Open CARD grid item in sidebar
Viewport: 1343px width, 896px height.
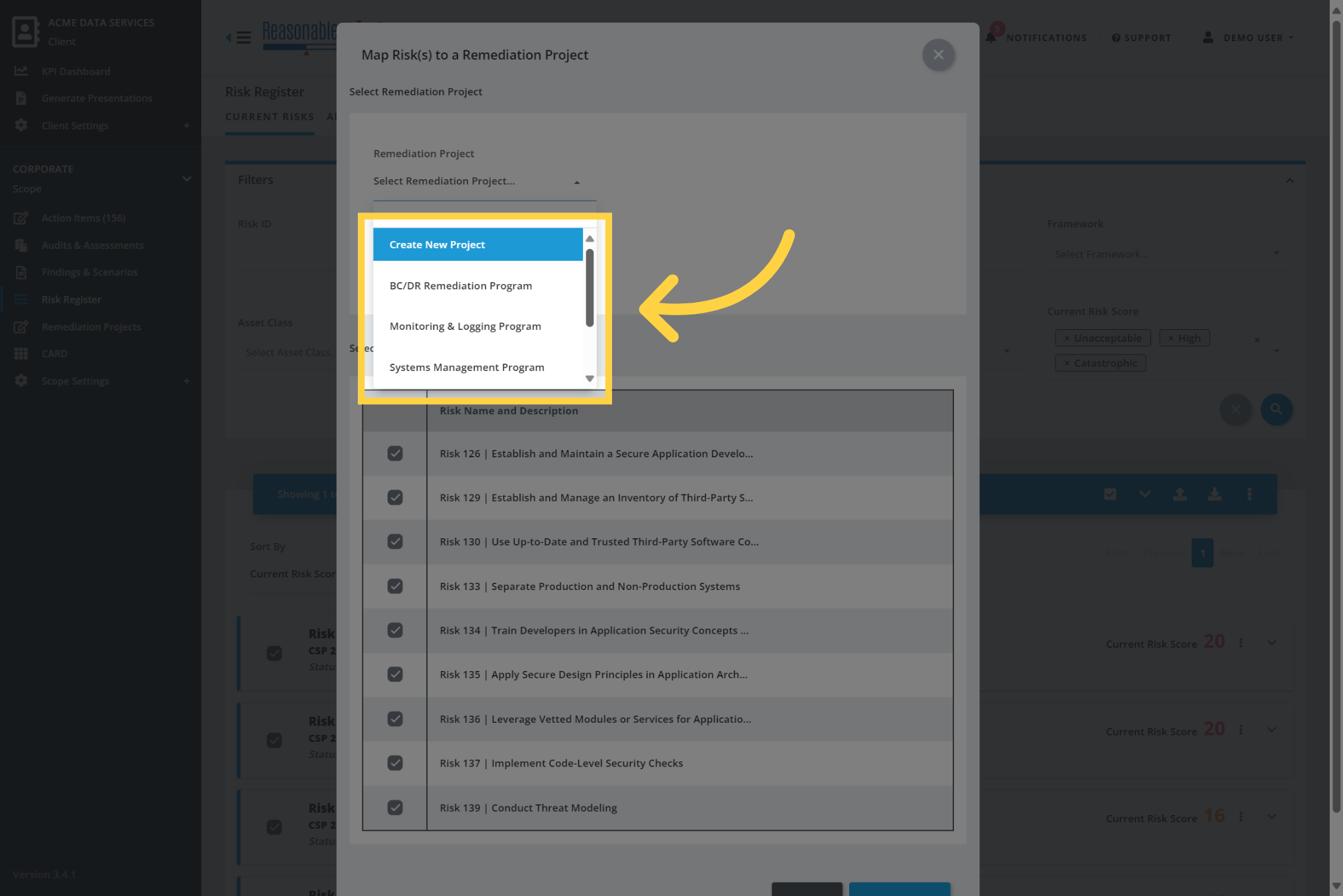pyautogui.click(x=54, y=354)
